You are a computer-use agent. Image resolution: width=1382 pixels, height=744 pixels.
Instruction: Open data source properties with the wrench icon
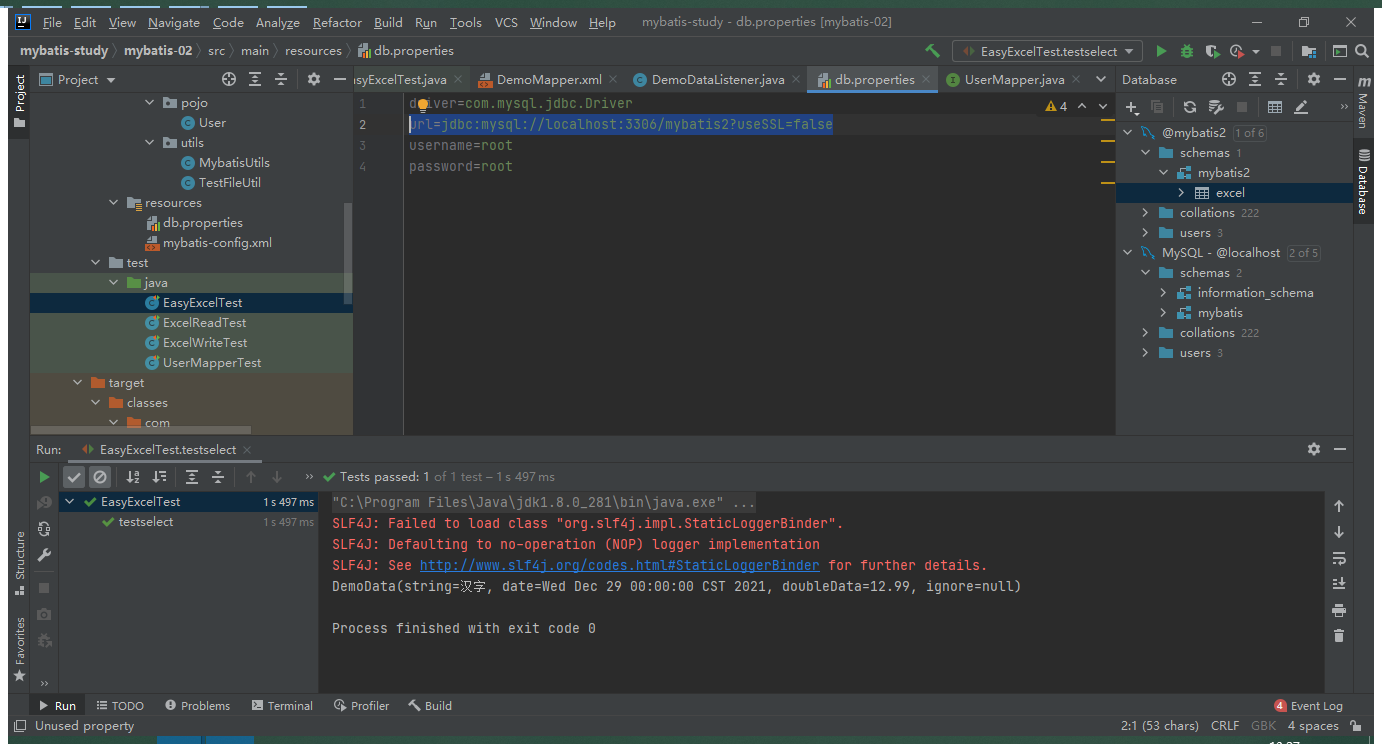point(1217,107)
